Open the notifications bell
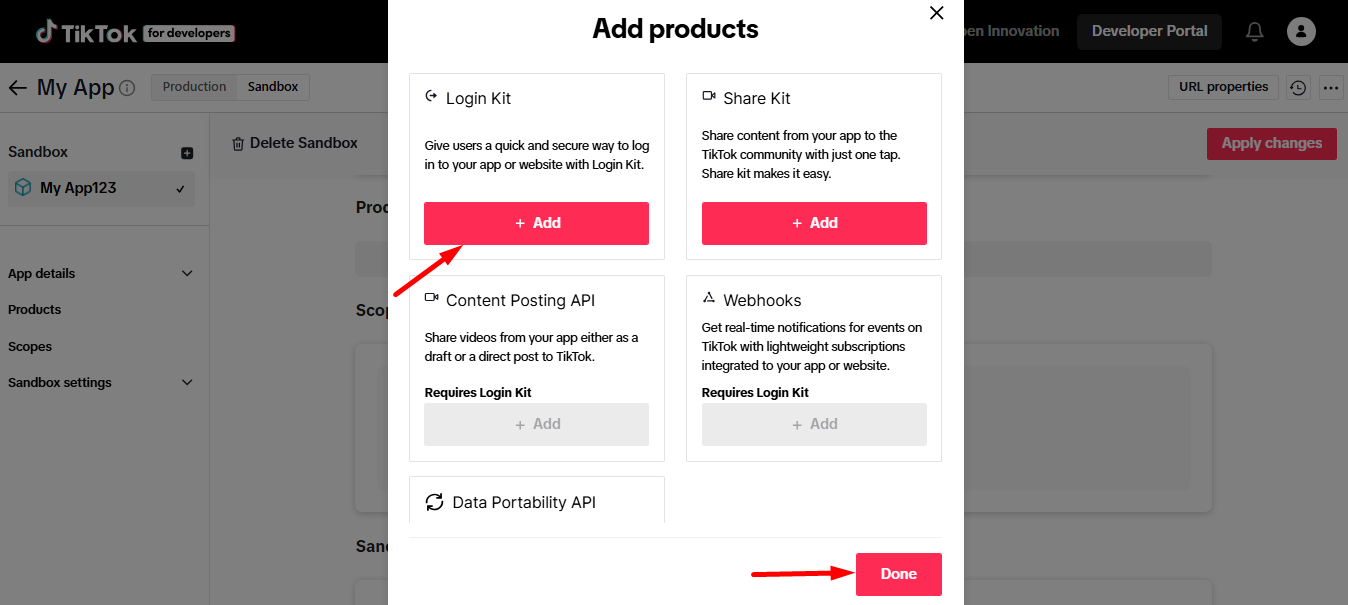1348x605 pixels. click(x=1254, y=31)
